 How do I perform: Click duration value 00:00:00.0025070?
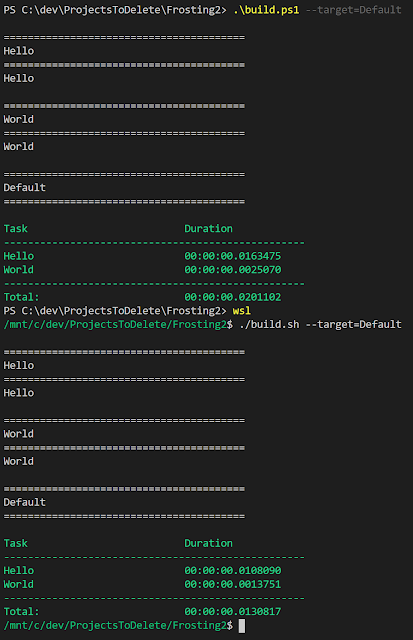(x=233, y=270)
